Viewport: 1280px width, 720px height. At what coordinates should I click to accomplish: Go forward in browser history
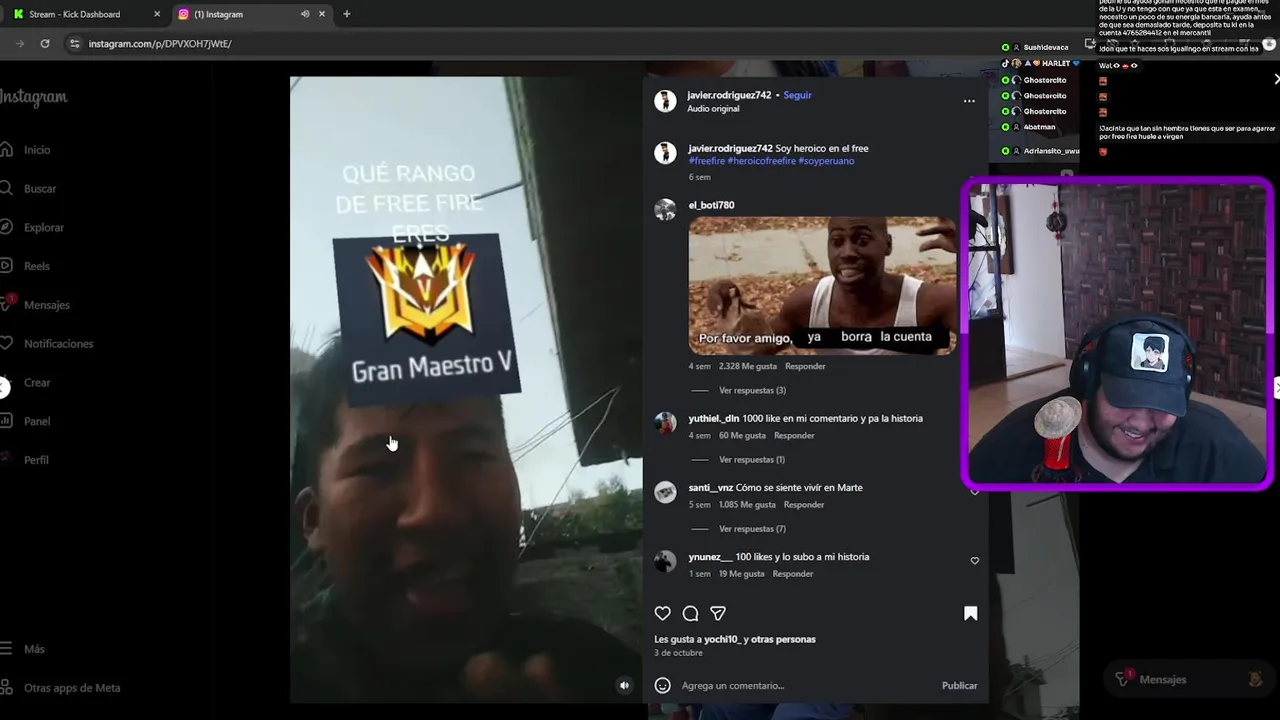[20, 44]
